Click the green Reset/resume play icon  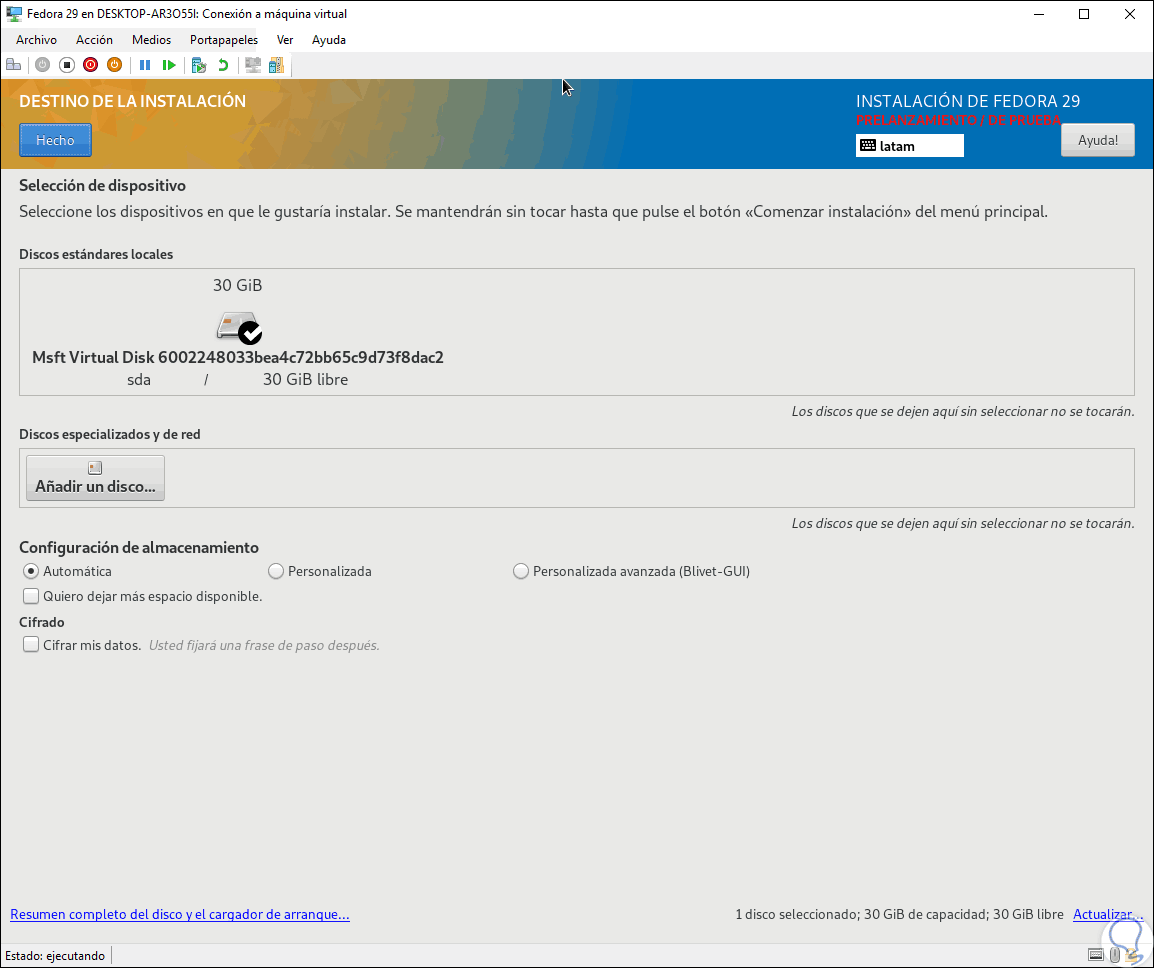pyautogui.click(x=169, y=66)
